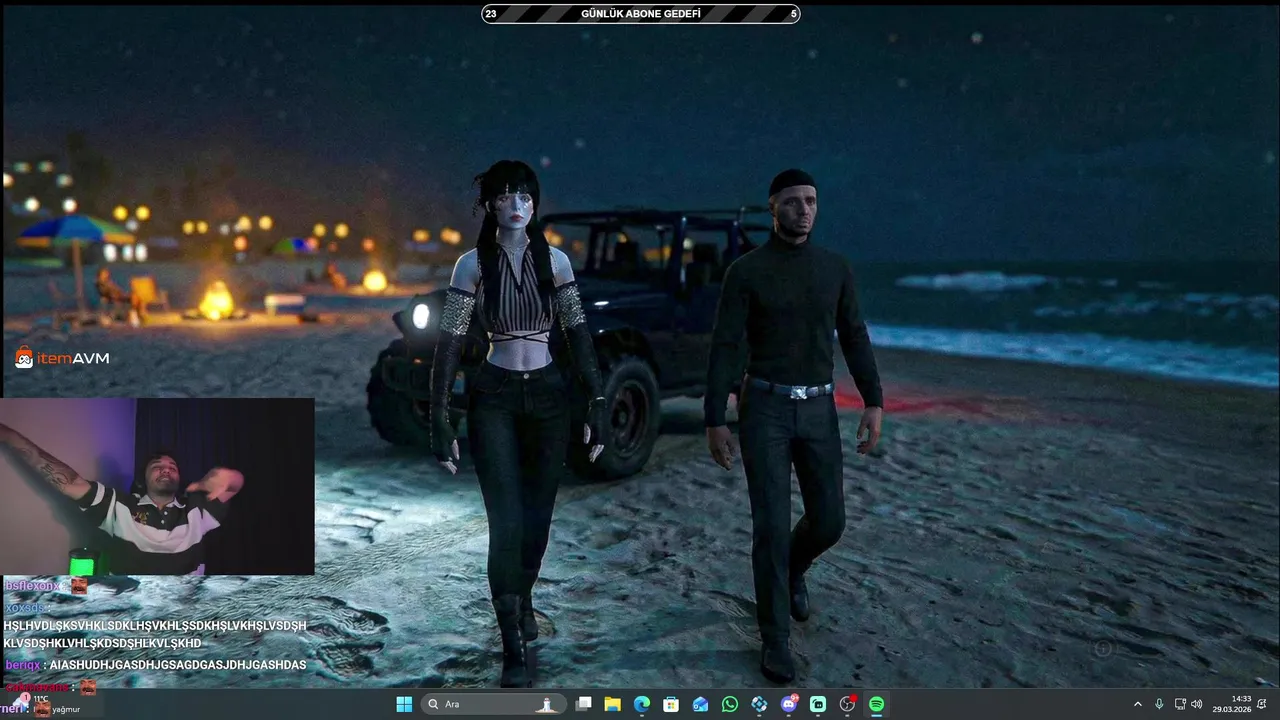Open Discord from the taskbar

click(x=789, y=704)
